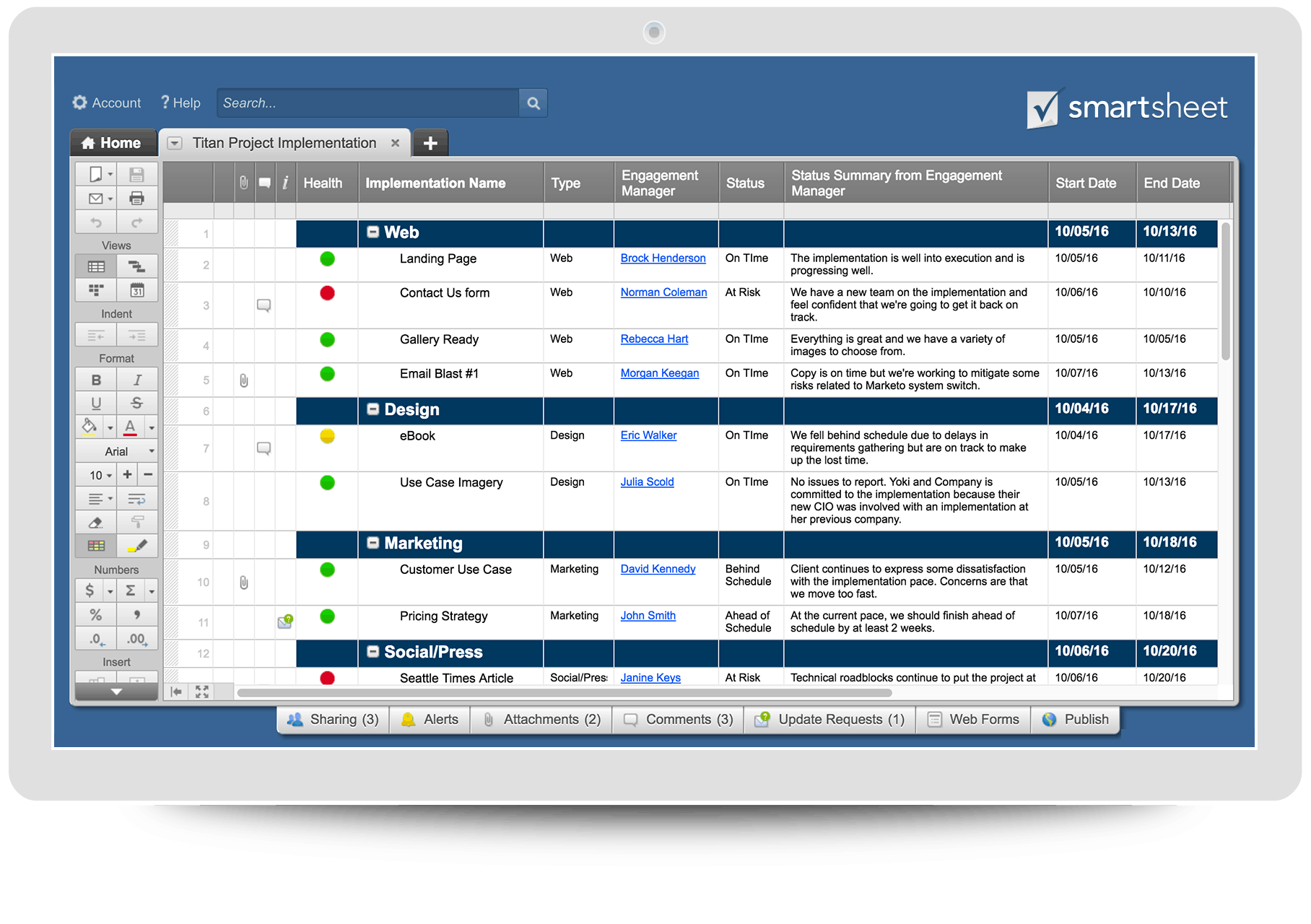Click the Save disk icon

136,175
